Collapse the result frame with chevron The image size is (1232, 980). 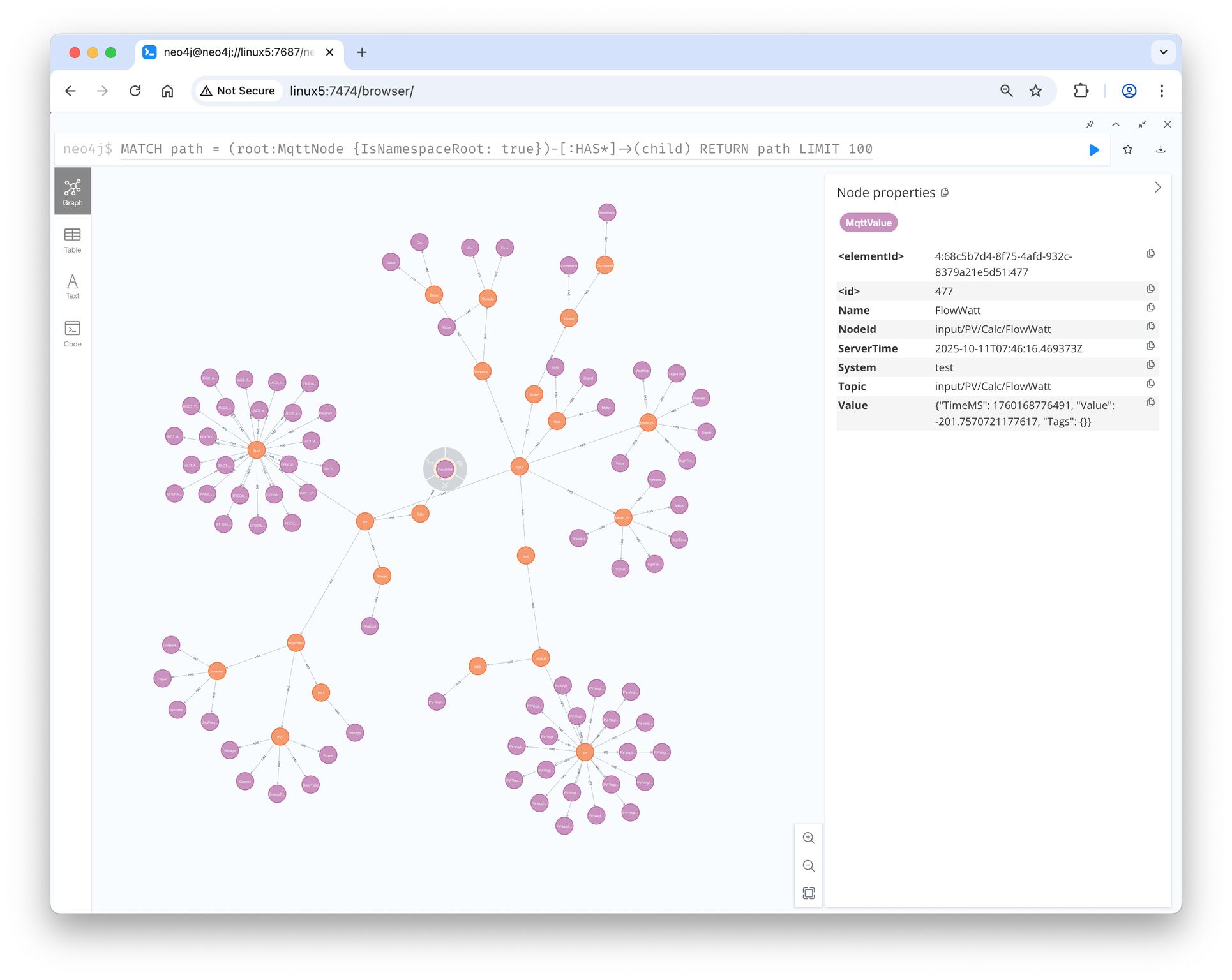[1115, 124]
